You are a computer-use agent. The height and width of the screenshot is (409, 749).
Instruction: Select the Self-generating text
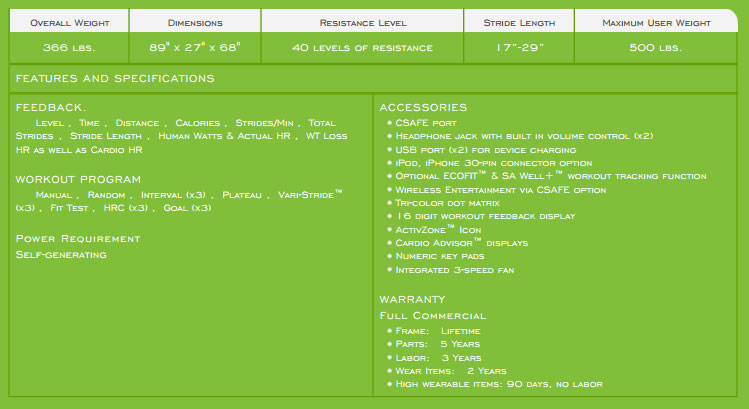tap(61, 255)
